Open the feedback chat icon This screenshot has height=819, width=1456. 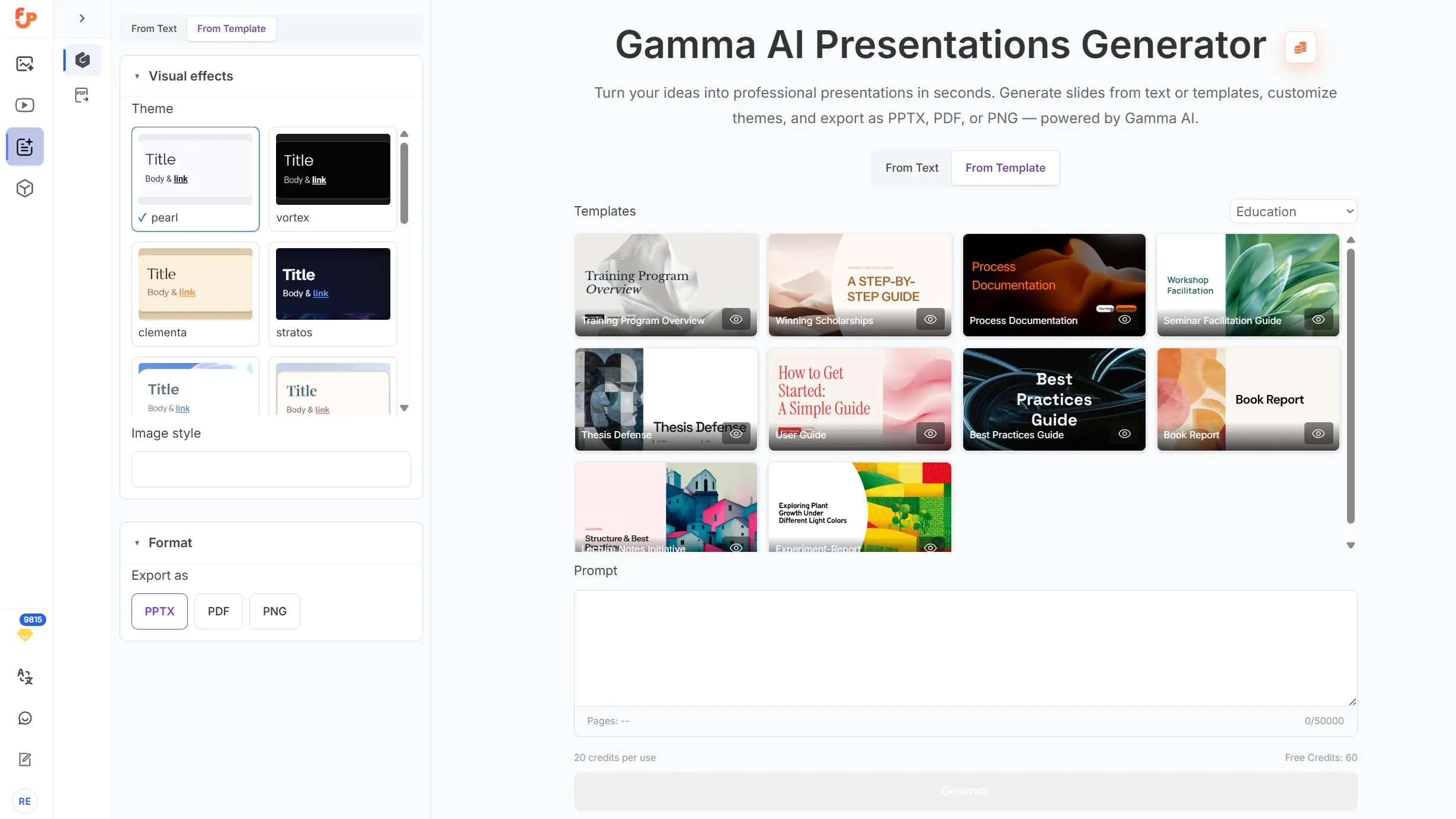(x=25, y=718)
